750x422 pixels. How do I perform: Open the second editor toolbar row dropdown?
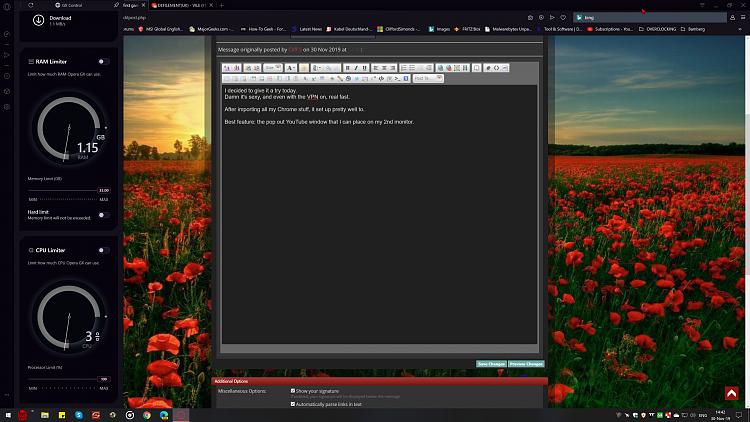[x=428, y=78]
